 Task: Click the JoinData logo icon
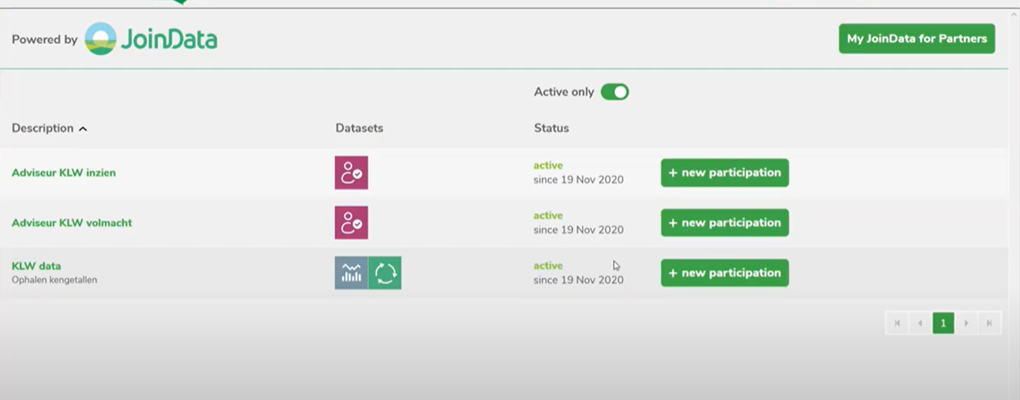pyautogui.click(x=100, y=39)
